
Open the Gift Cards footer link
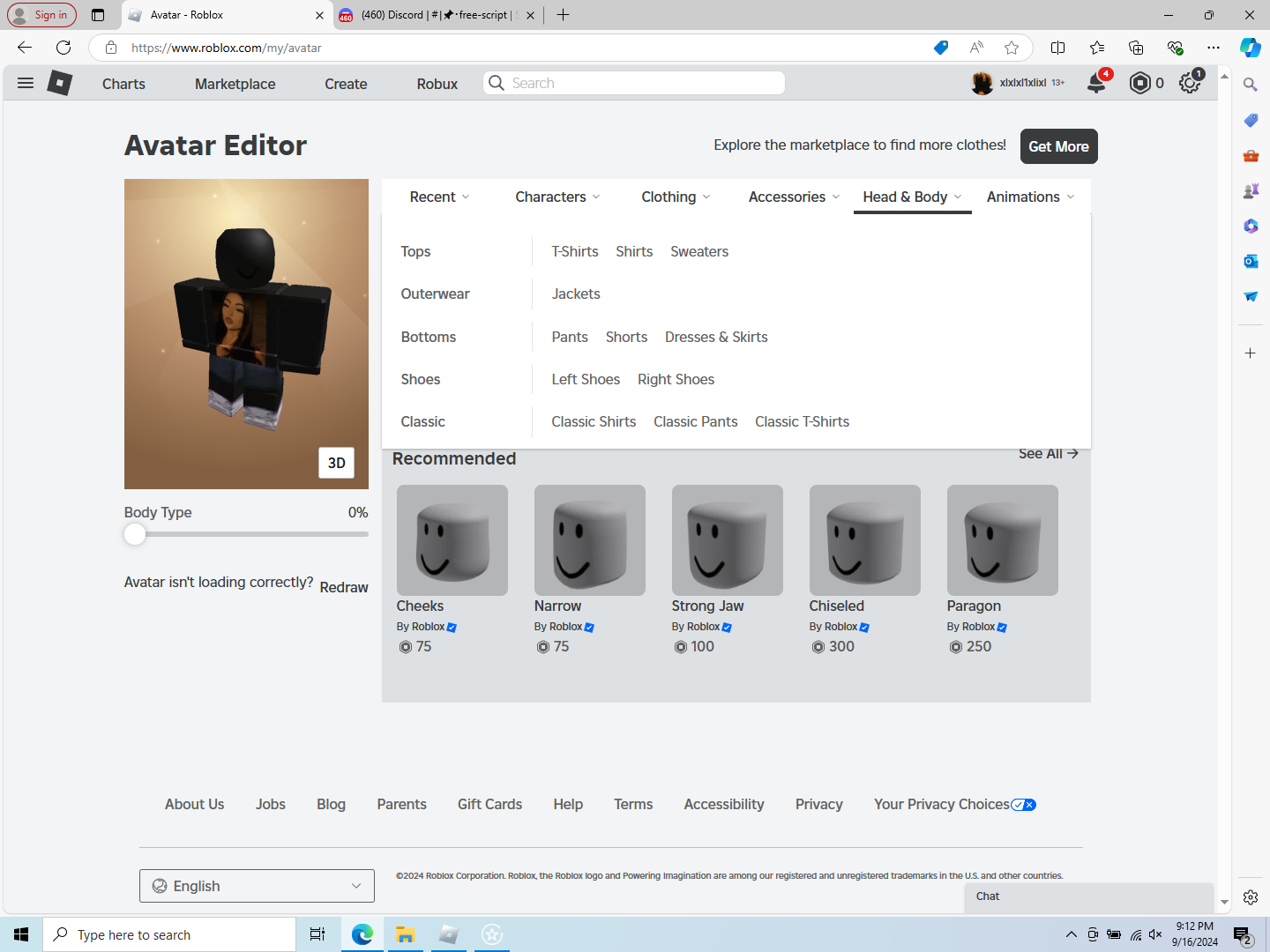[x=489, y=804]
